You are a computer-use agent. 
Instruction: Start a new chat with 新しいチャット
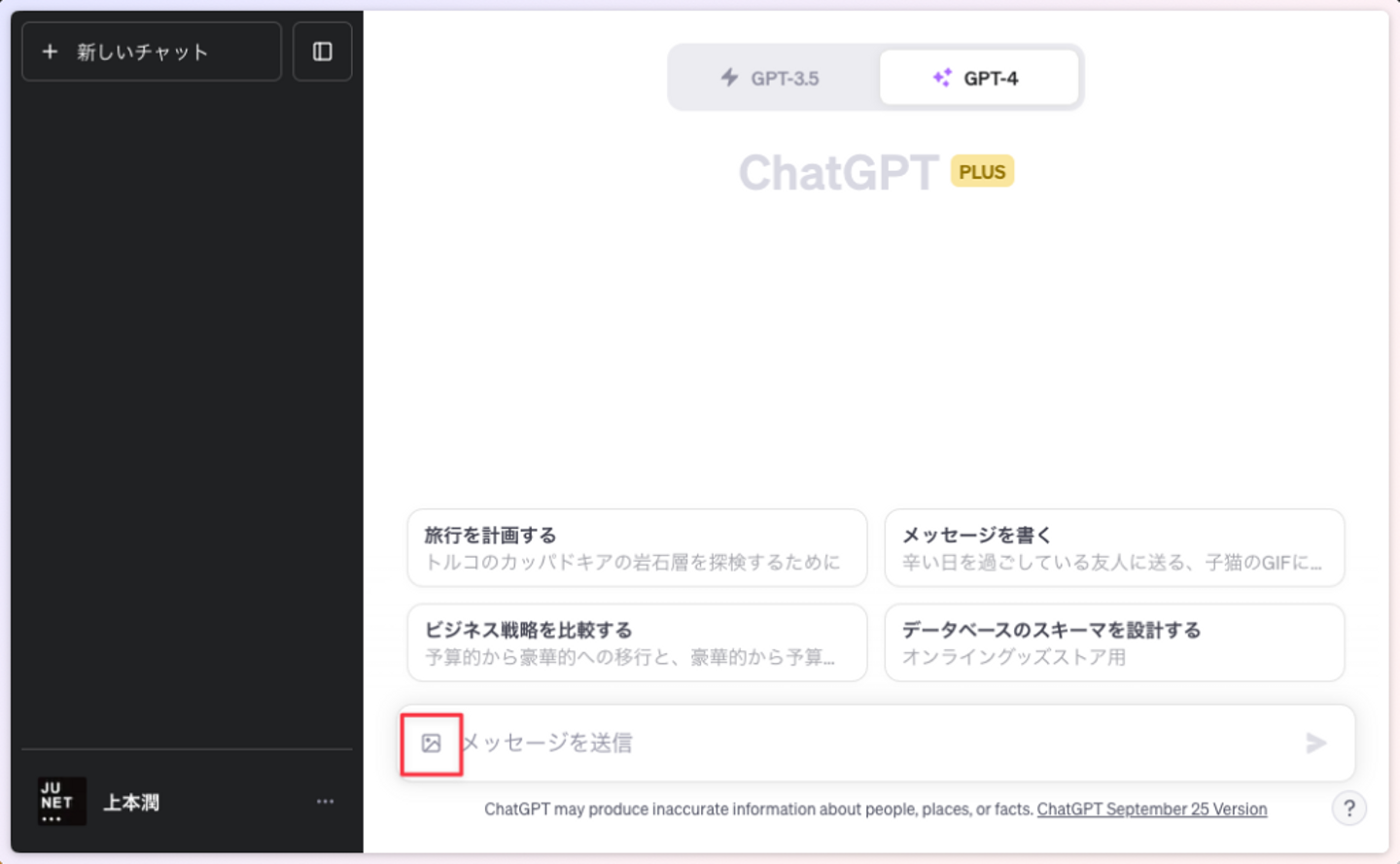(152, 52)
